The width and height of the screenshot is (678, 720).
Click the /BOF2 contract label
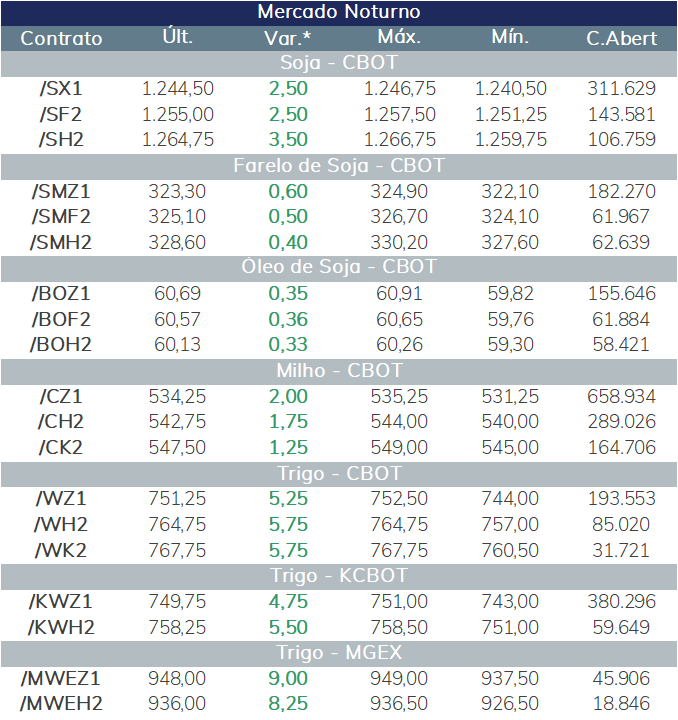tap(61, 320)
